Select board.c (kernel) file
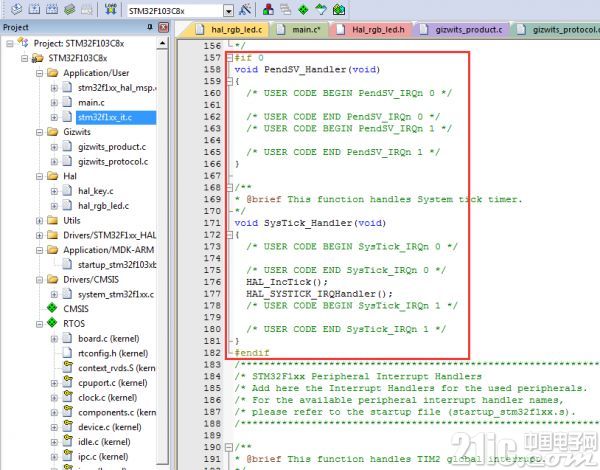600x470 pixels. 109,339
